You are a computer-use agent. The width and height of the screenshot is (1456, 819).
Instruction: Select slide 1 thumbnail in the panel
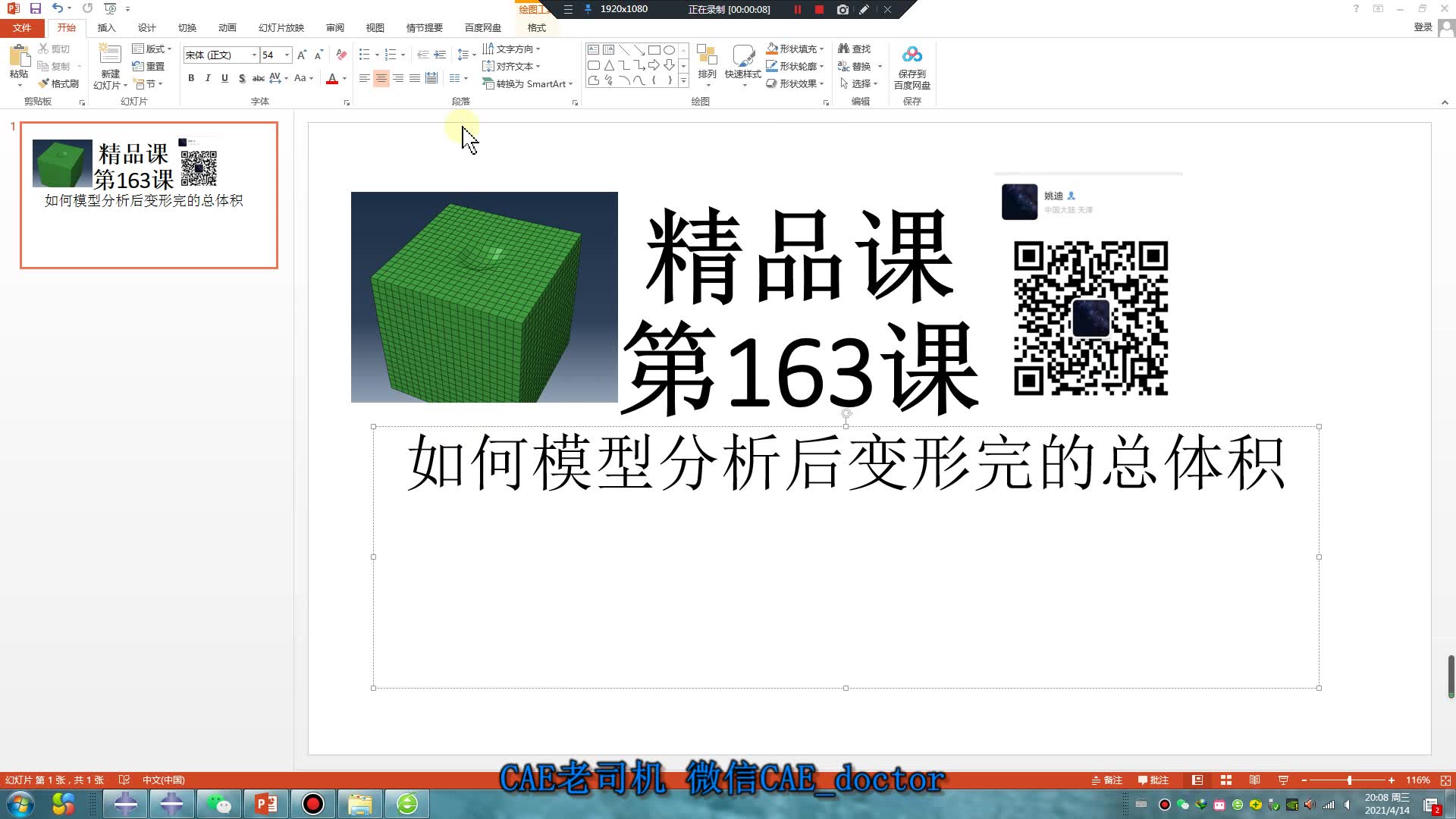[148, 193]
